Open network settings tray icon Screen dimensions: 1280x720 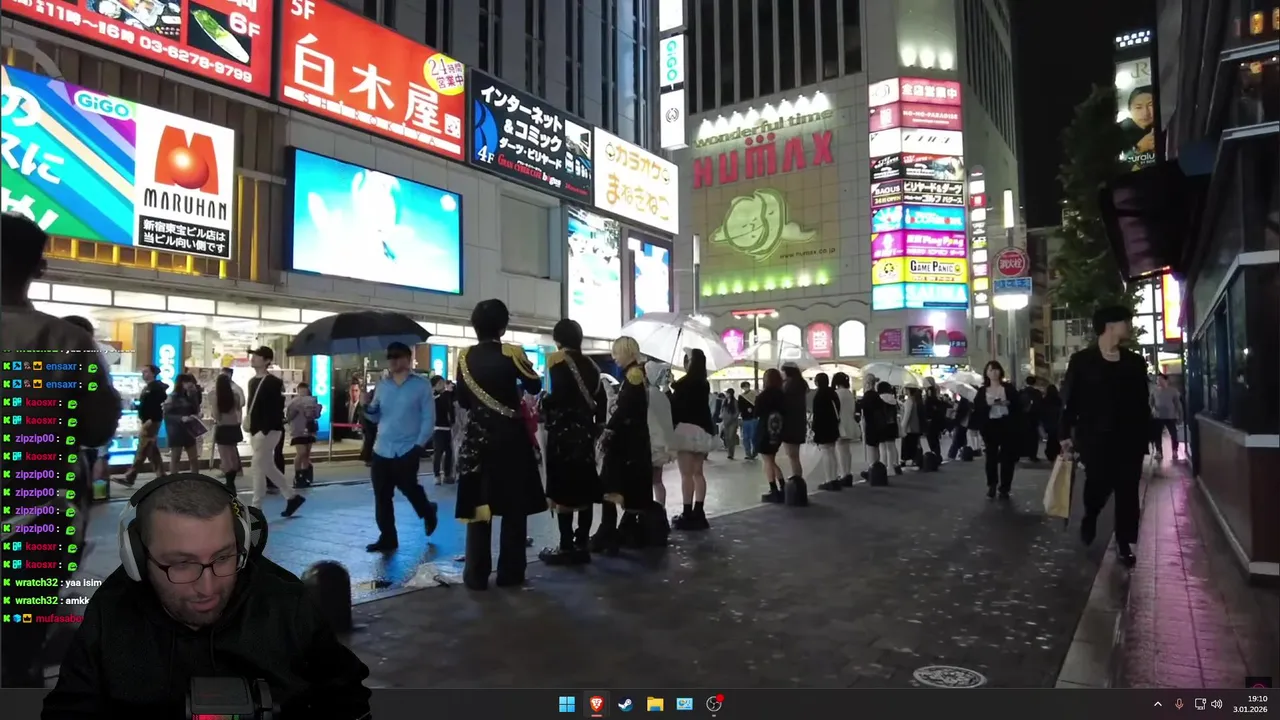coord(1200,704)
